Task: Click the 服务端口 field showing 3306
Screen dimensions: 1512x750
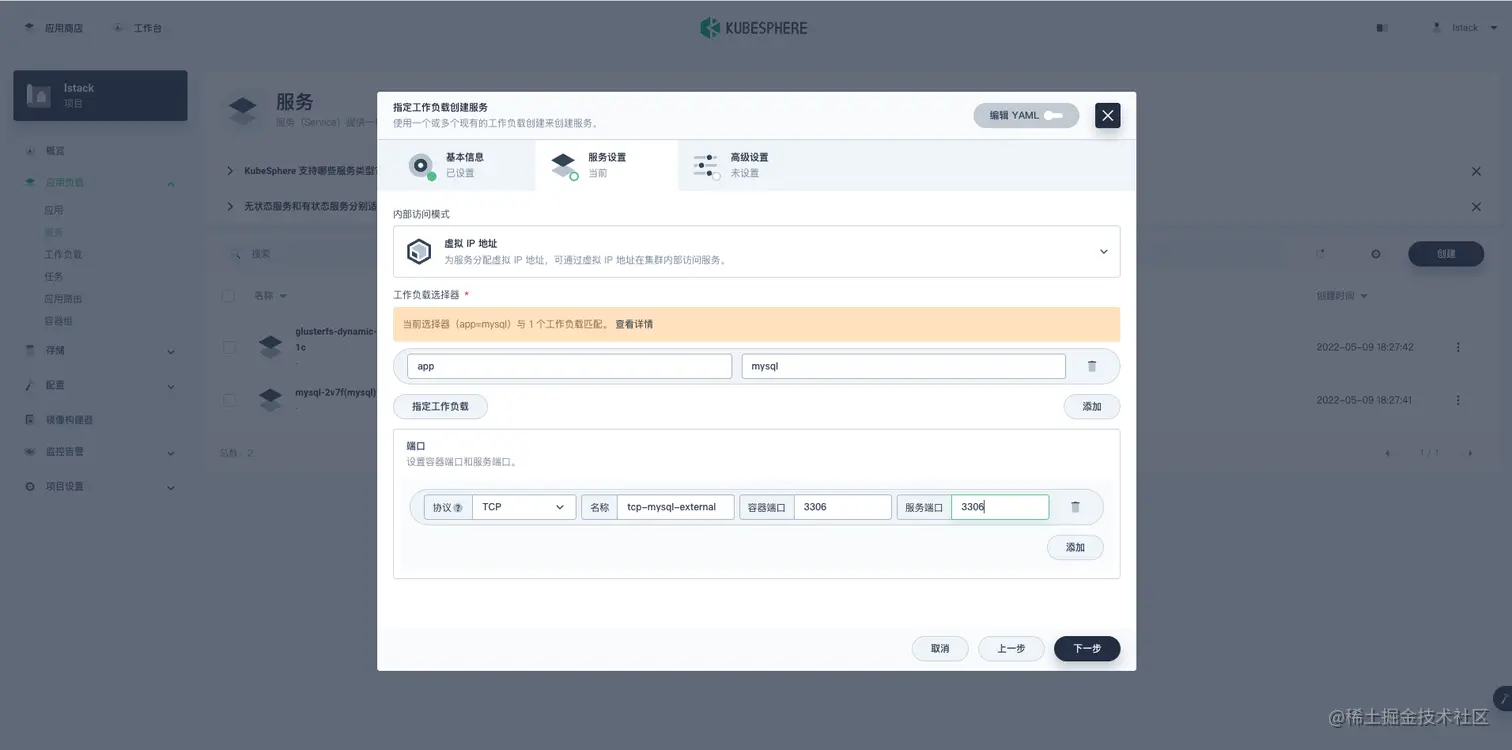Action: click(x=1000, y=507)
